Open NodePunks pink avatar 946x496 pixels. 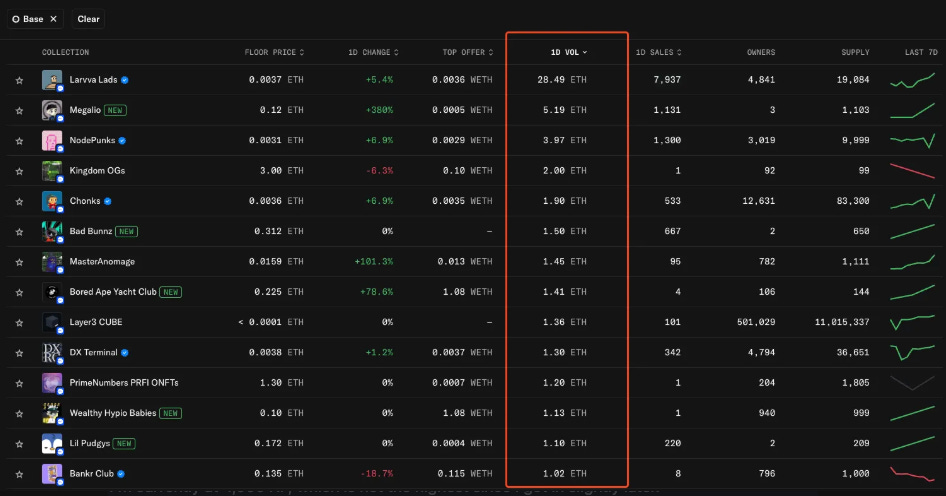52,140
